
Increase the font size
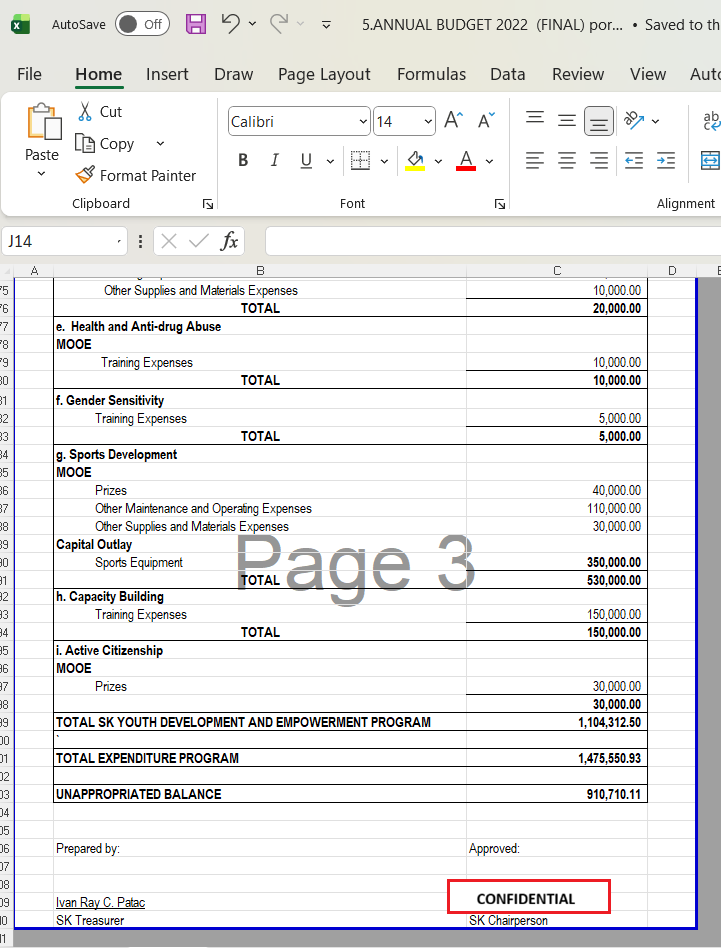click(x=454, y=120)
